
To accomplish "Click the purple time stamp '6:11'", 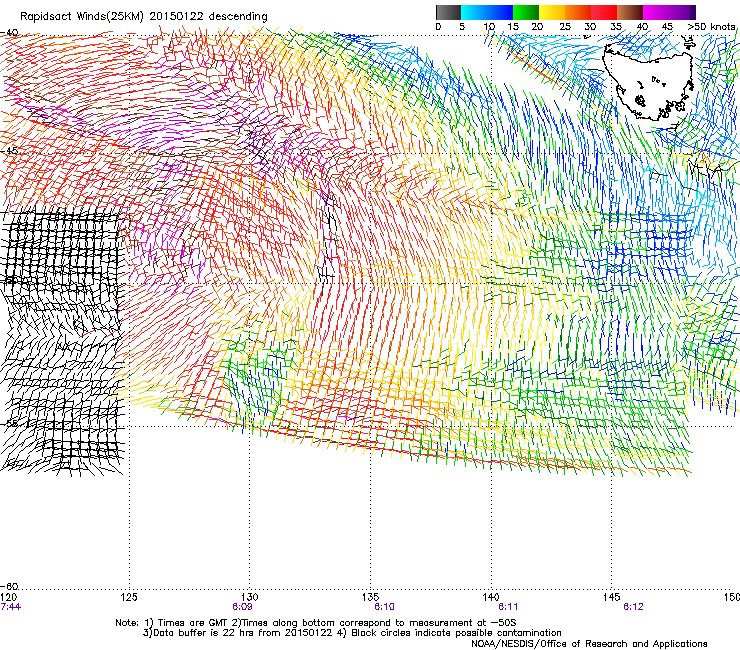I will 508,607.
